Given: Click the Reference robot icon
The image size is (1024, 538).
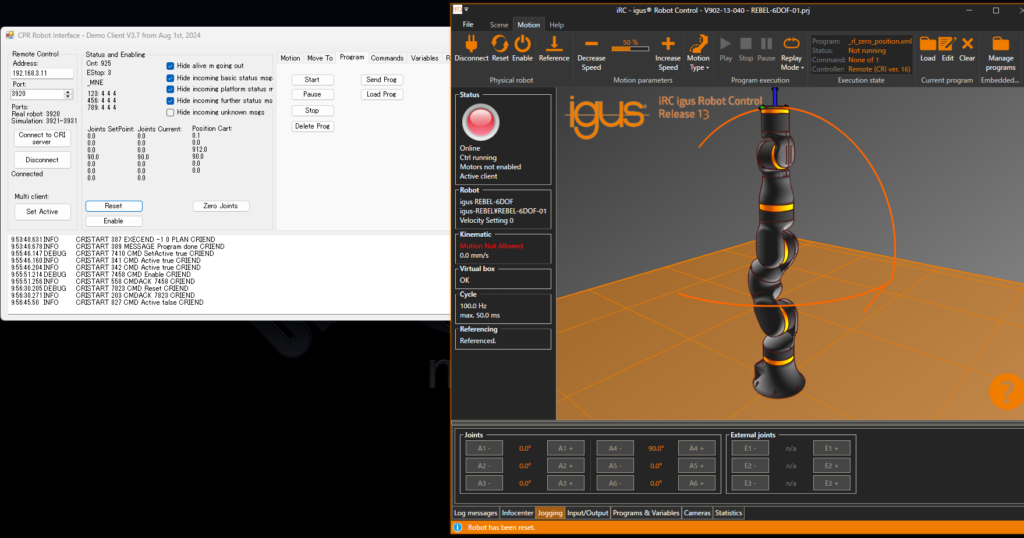Looking at the screenshot, I should click(554, 44).
